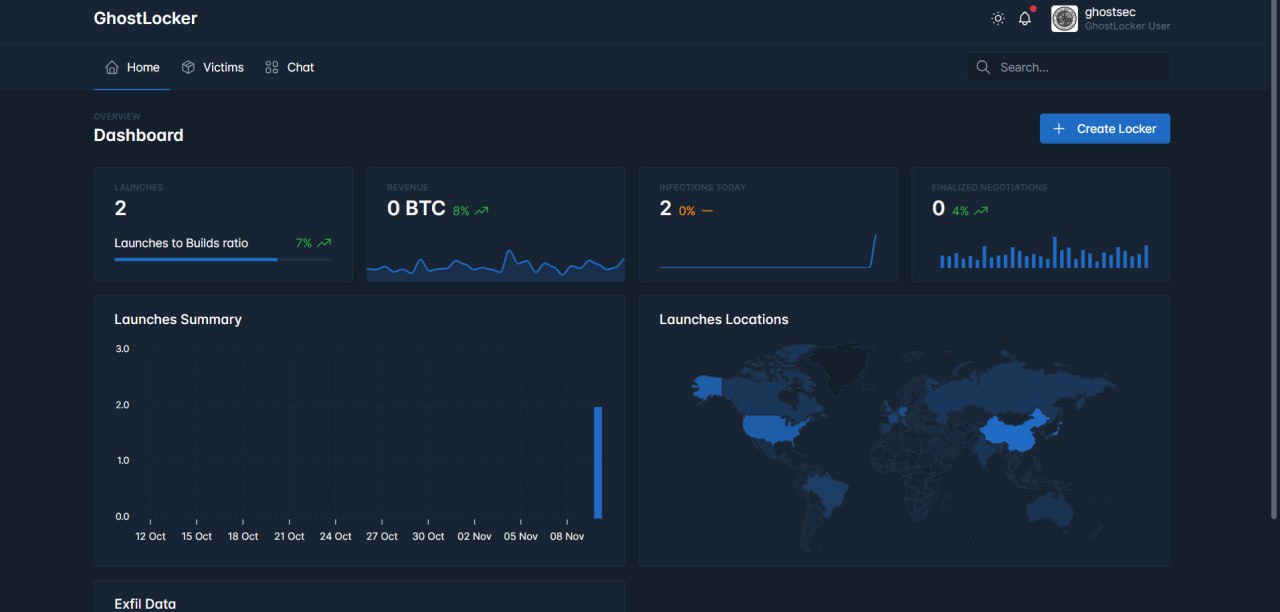This screenshot has width=1280, height=612.
Task: Click the trend arrow beside Finalized Negotiations 4%
Action: (982, 211)
